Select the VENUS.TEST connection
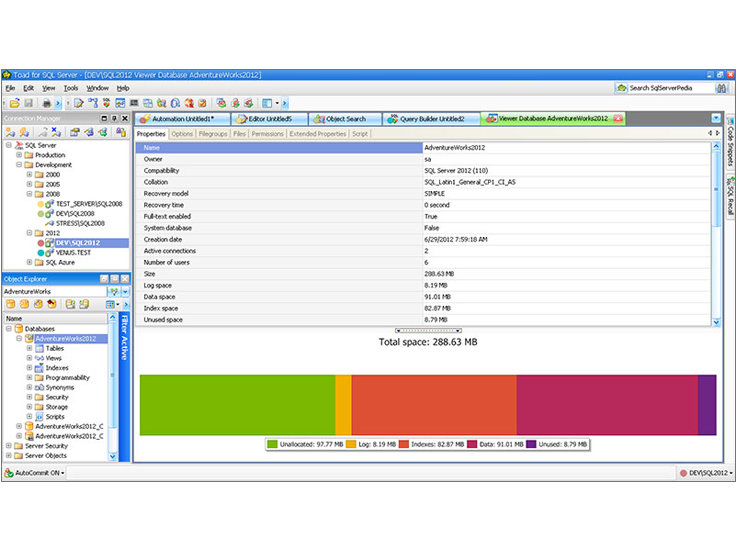 (x=73, y=252)
